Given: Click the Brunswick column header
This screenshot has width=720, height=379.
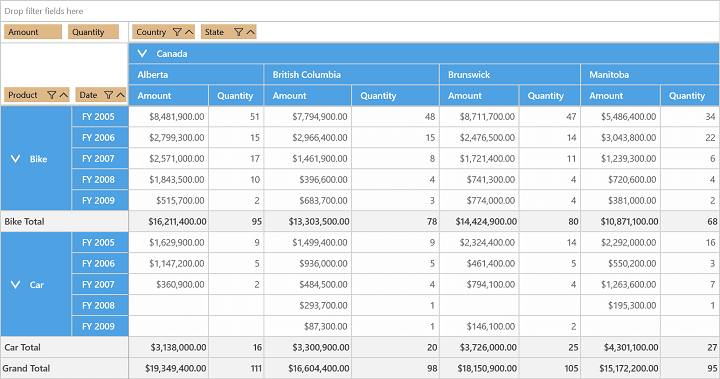Looking at the screenshot, I should pos(510,74).
